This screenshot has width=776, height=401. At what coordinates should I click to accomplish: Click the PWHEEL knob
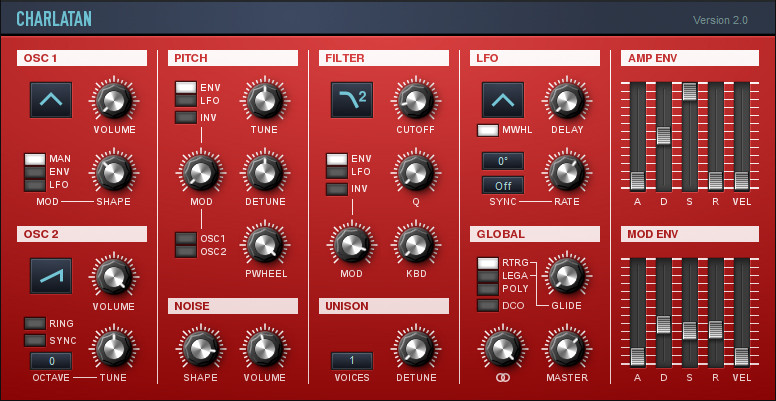[264, 244]
